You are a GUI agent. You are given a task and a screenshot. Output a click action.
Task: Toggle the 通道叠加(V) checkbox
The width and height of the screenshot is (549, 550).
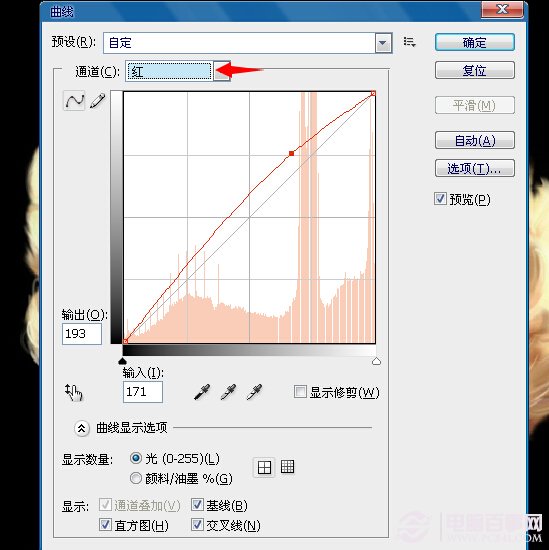(105, 505)
